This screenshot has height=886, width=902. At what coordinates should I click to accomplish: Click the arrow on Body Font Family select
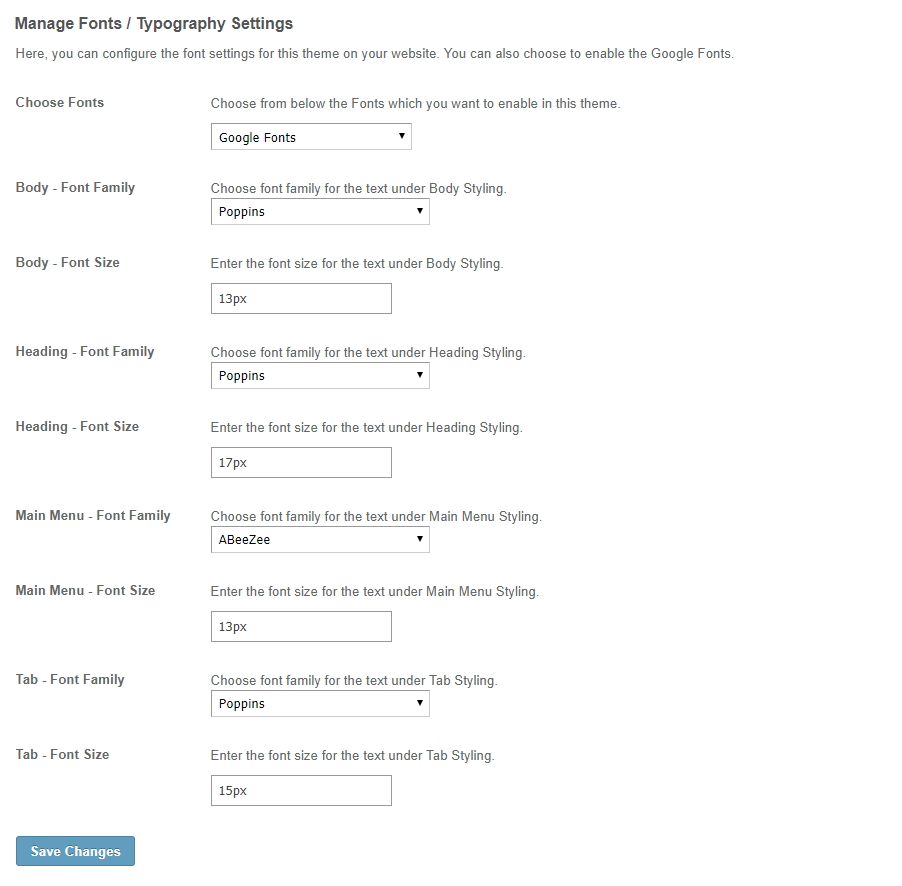pyautogui.click(x=420, y=211)
